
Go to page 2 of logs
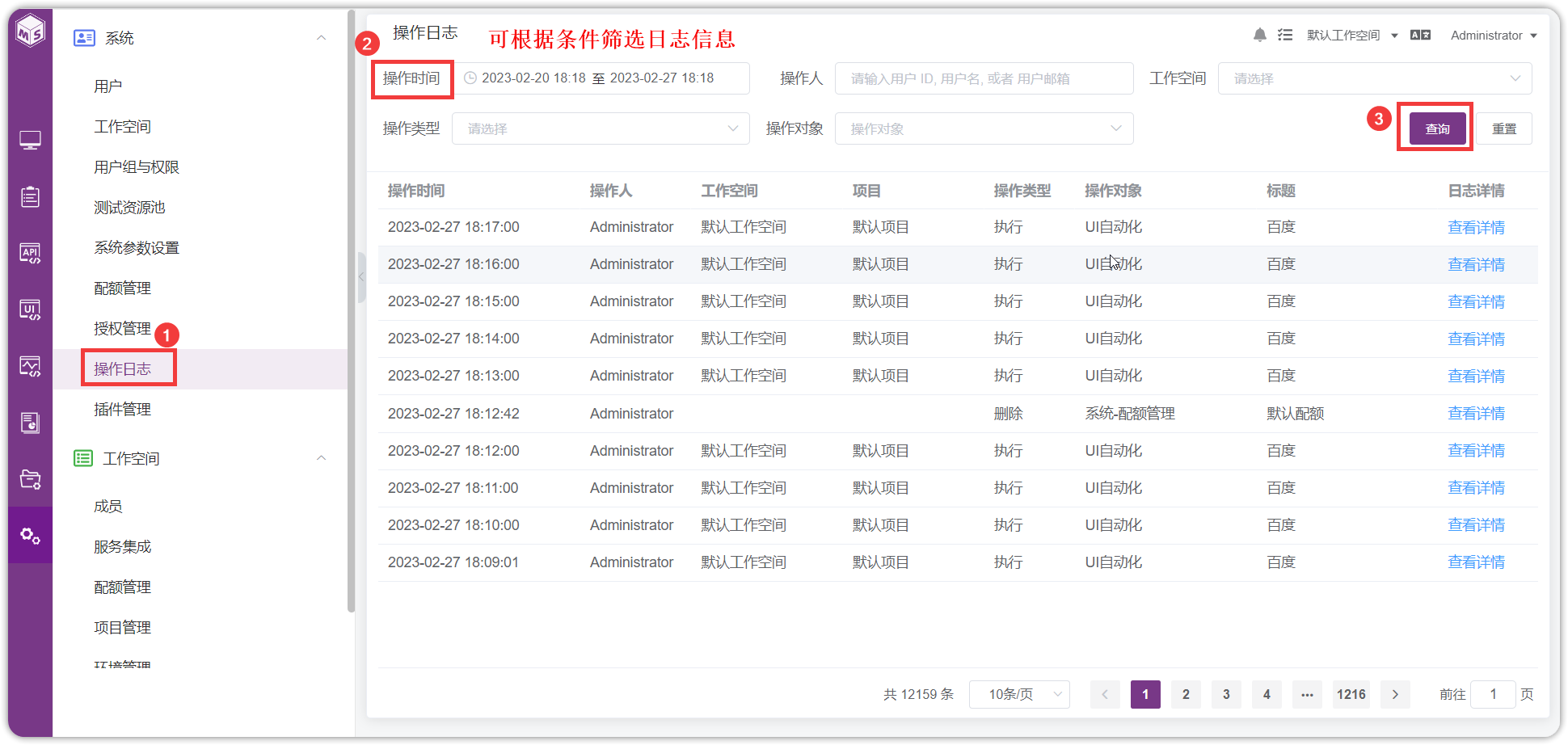pos(1186,694)
